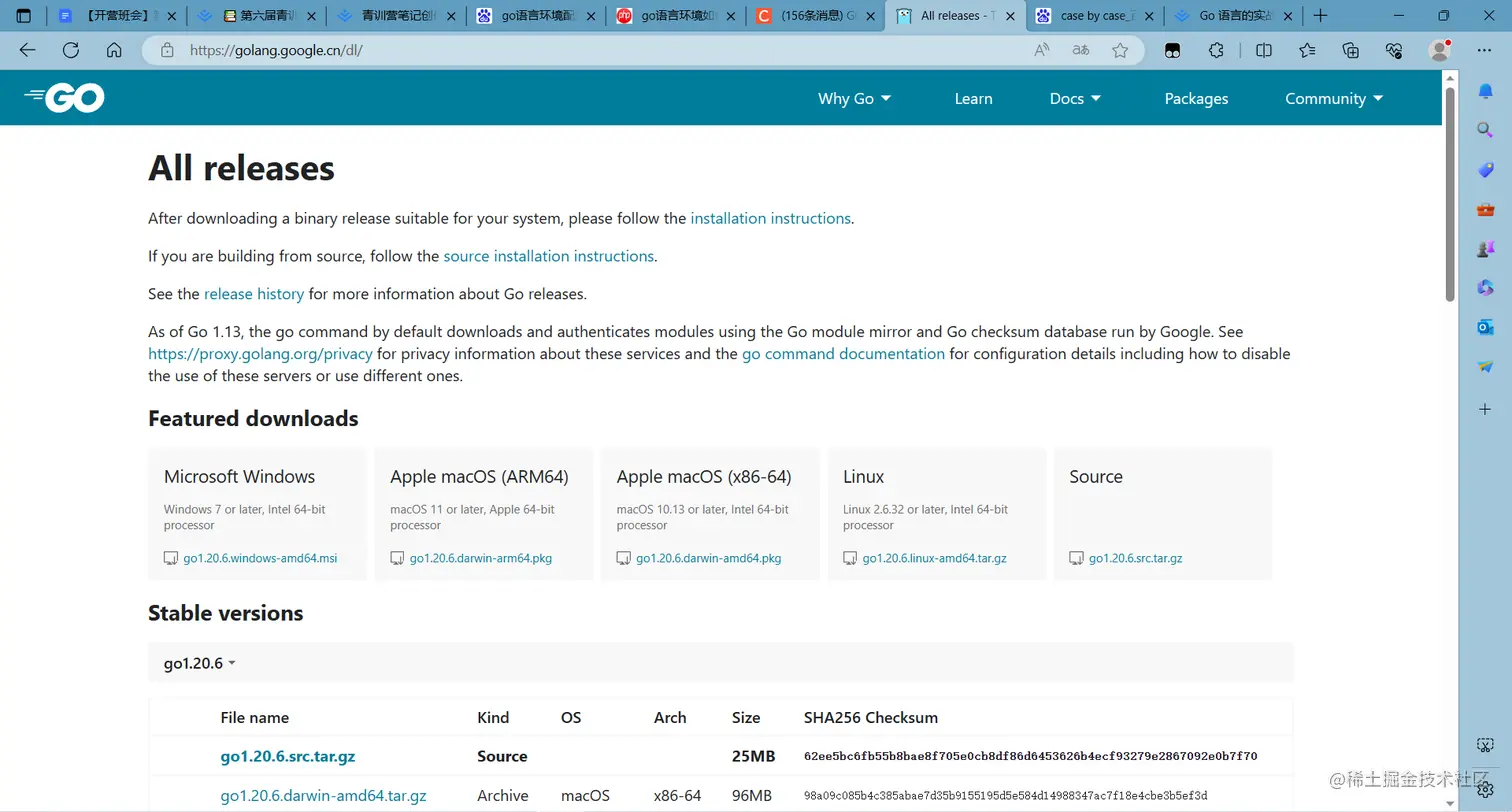Viewport: 1512px width, 812px height.
Task: Click the Go logo in the header
Action: pyautogui.click(x=64, y=97)
